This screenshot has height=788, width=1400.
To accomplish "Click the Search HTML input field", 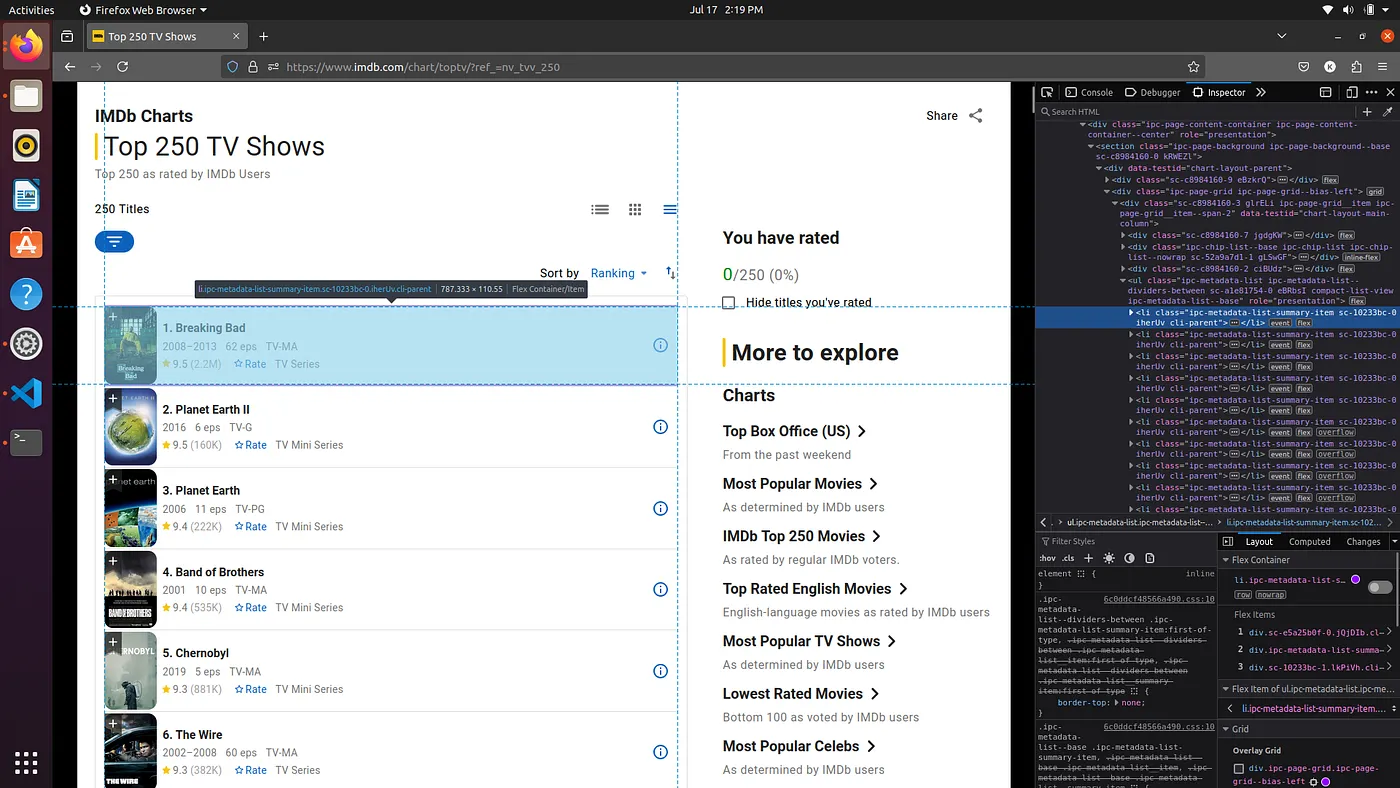I will coord(1198,112).
